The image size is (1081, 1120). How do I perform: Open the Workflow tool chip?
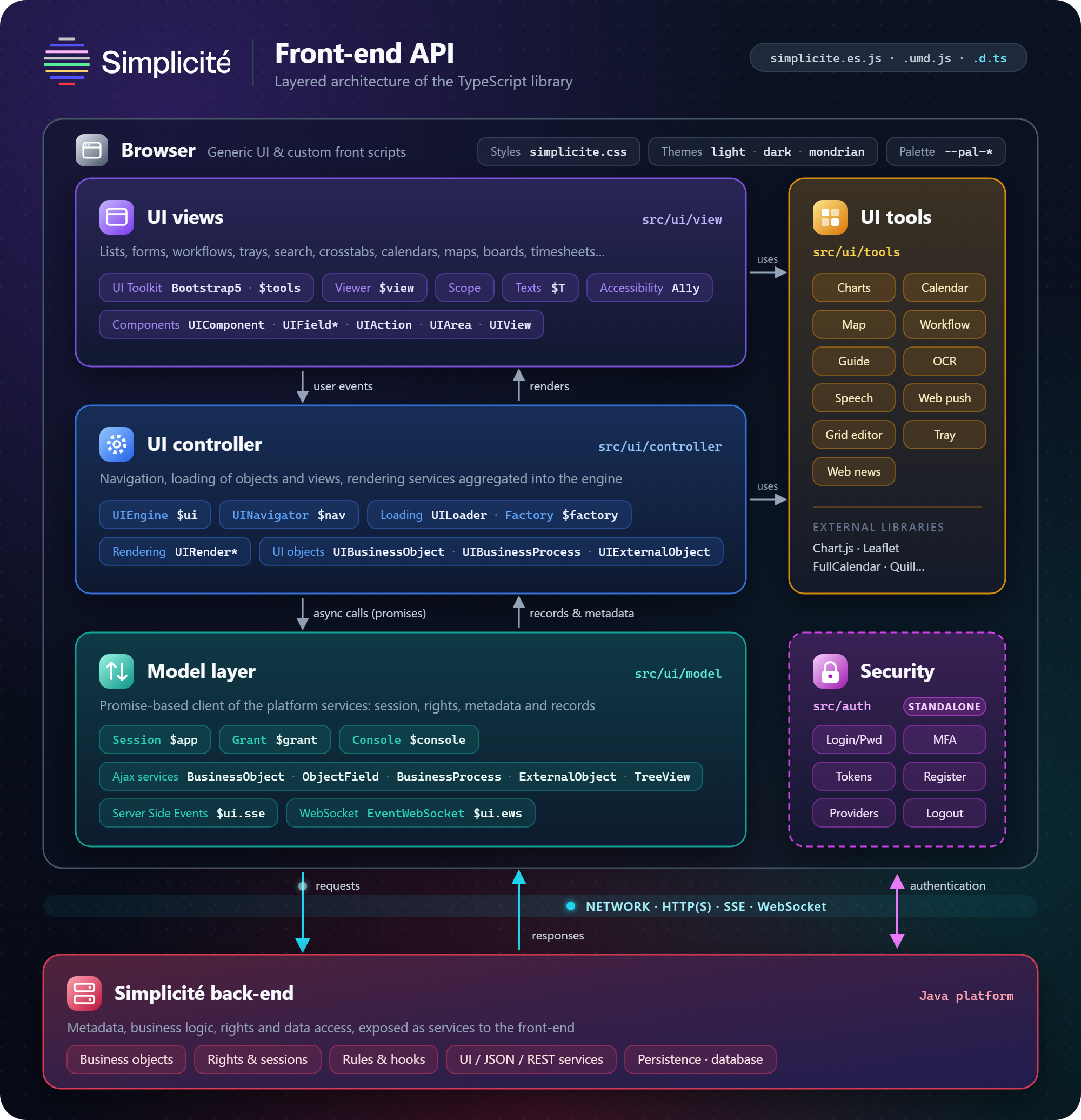(x=944, y=324)
